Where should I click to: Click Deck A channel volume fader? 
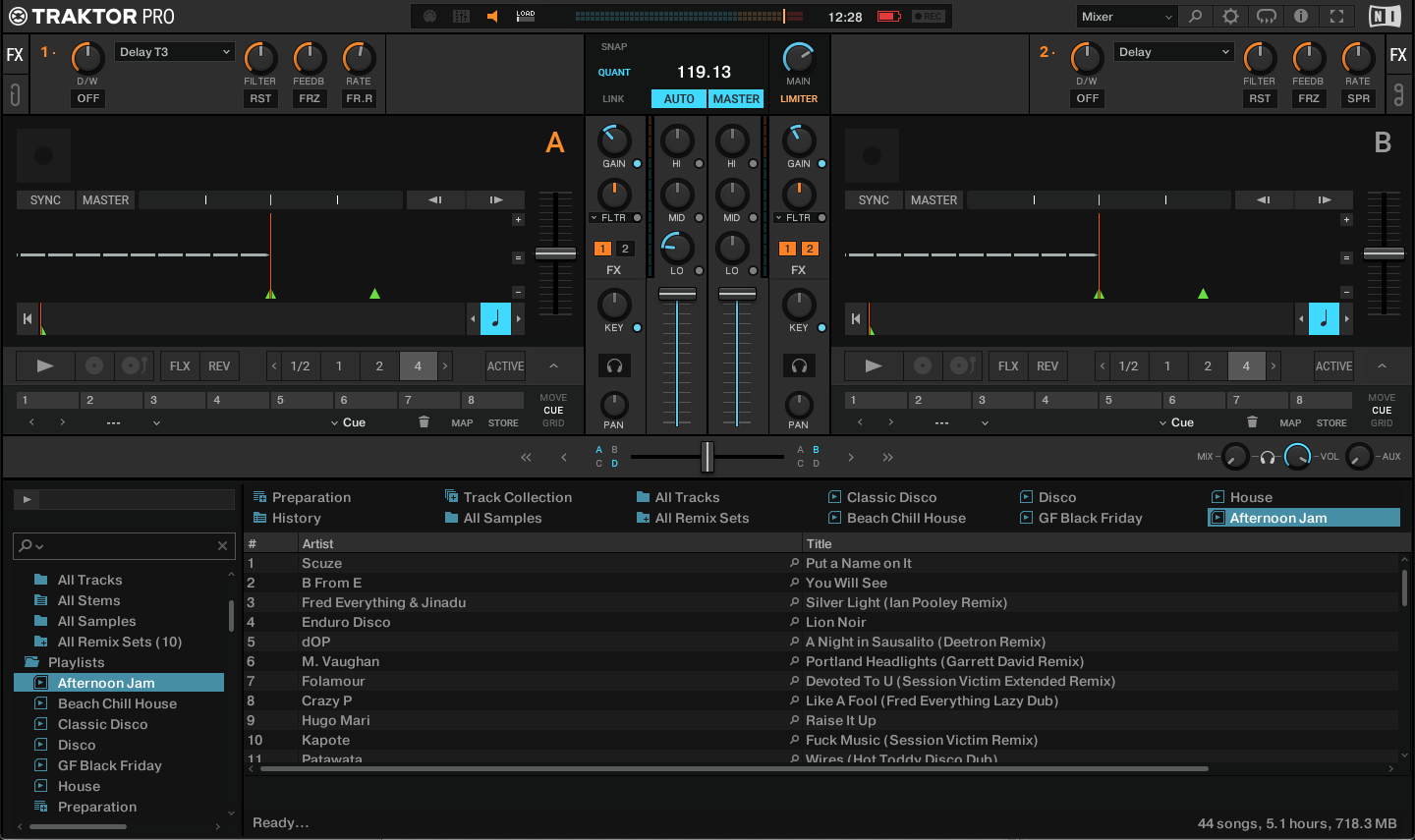[677, 294]
